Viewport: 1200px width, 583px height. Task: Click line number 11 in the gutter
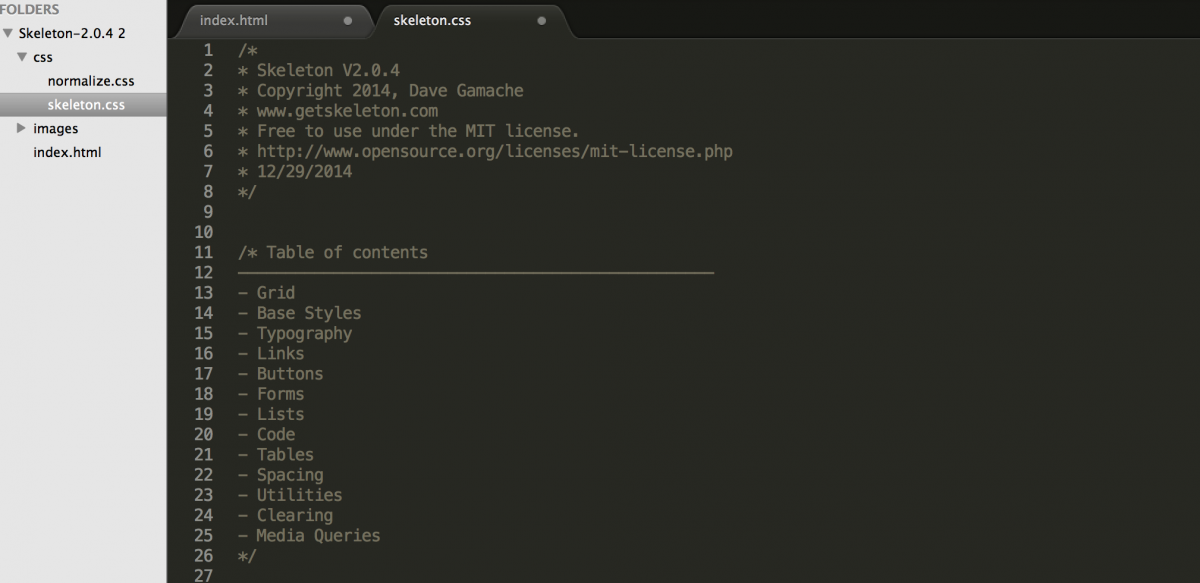(x=204, y=252)
